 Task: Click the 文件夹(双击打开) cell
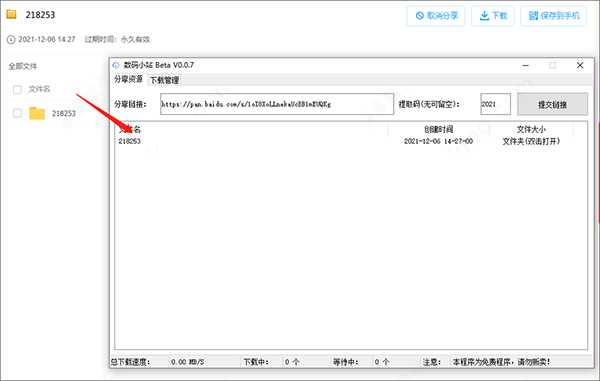(x=532, y=141)
